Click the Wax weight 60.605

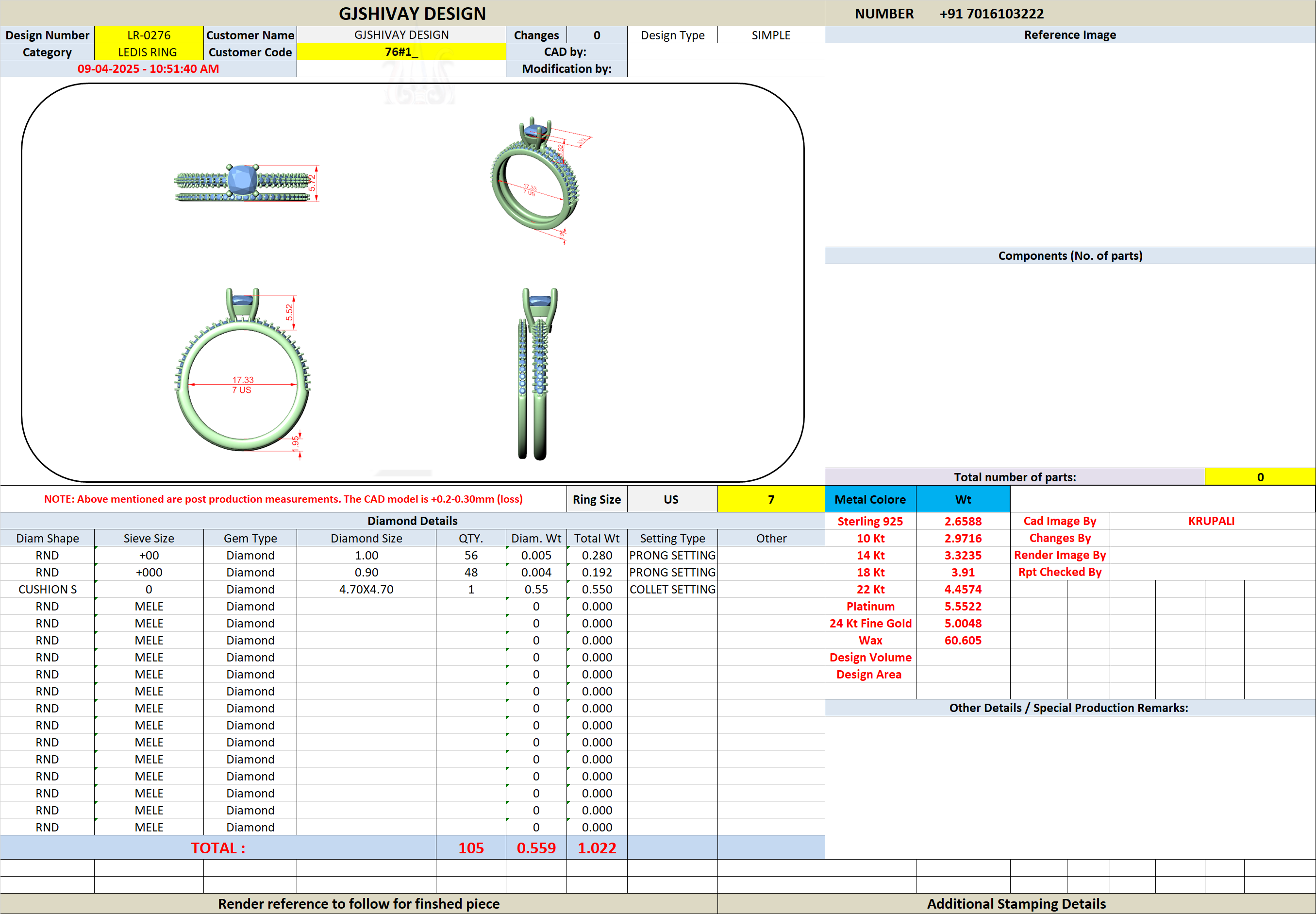pyautogui.click(x=963, y=640)
